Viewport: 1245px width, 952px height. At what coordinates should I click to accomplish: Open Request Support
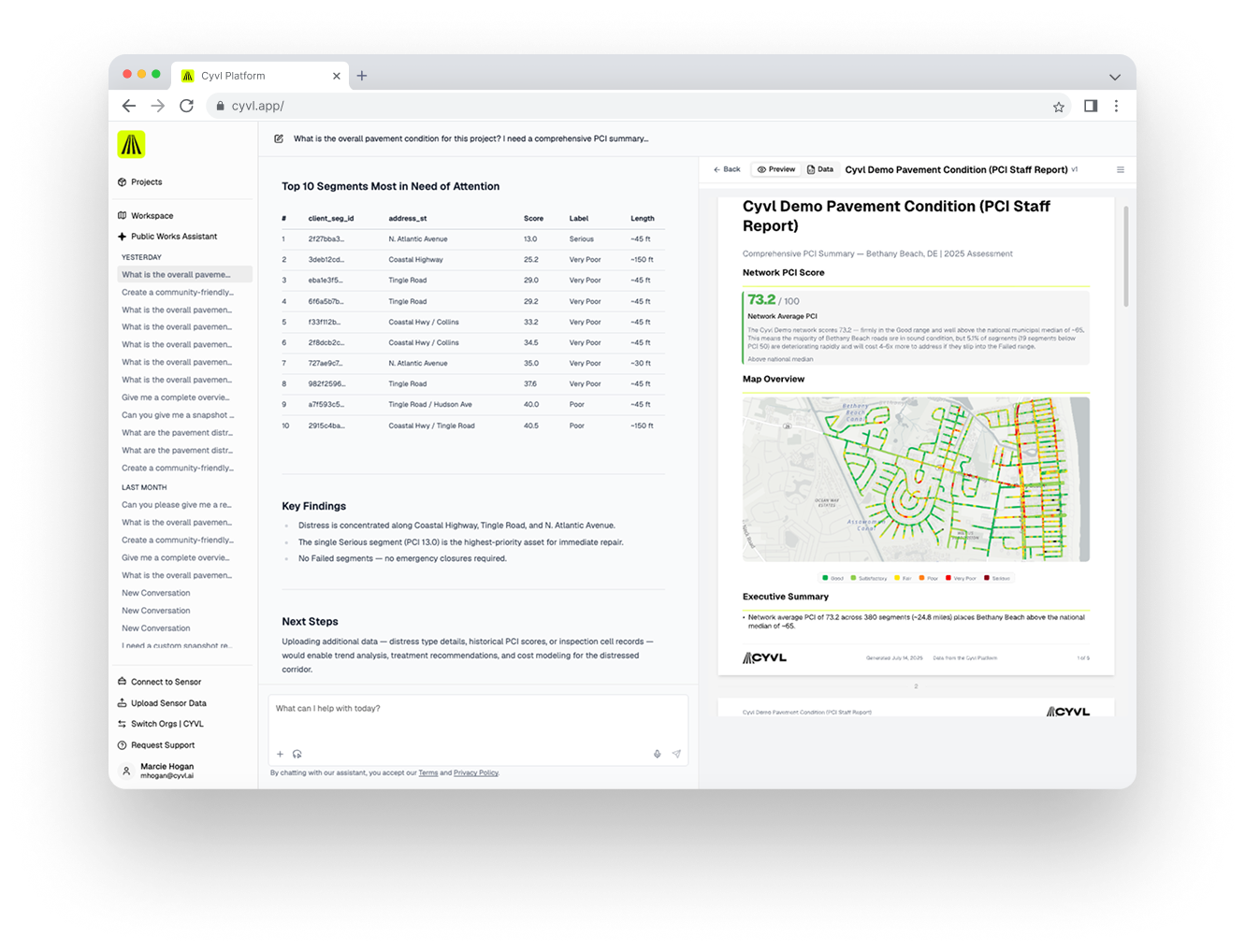(156, 745)
